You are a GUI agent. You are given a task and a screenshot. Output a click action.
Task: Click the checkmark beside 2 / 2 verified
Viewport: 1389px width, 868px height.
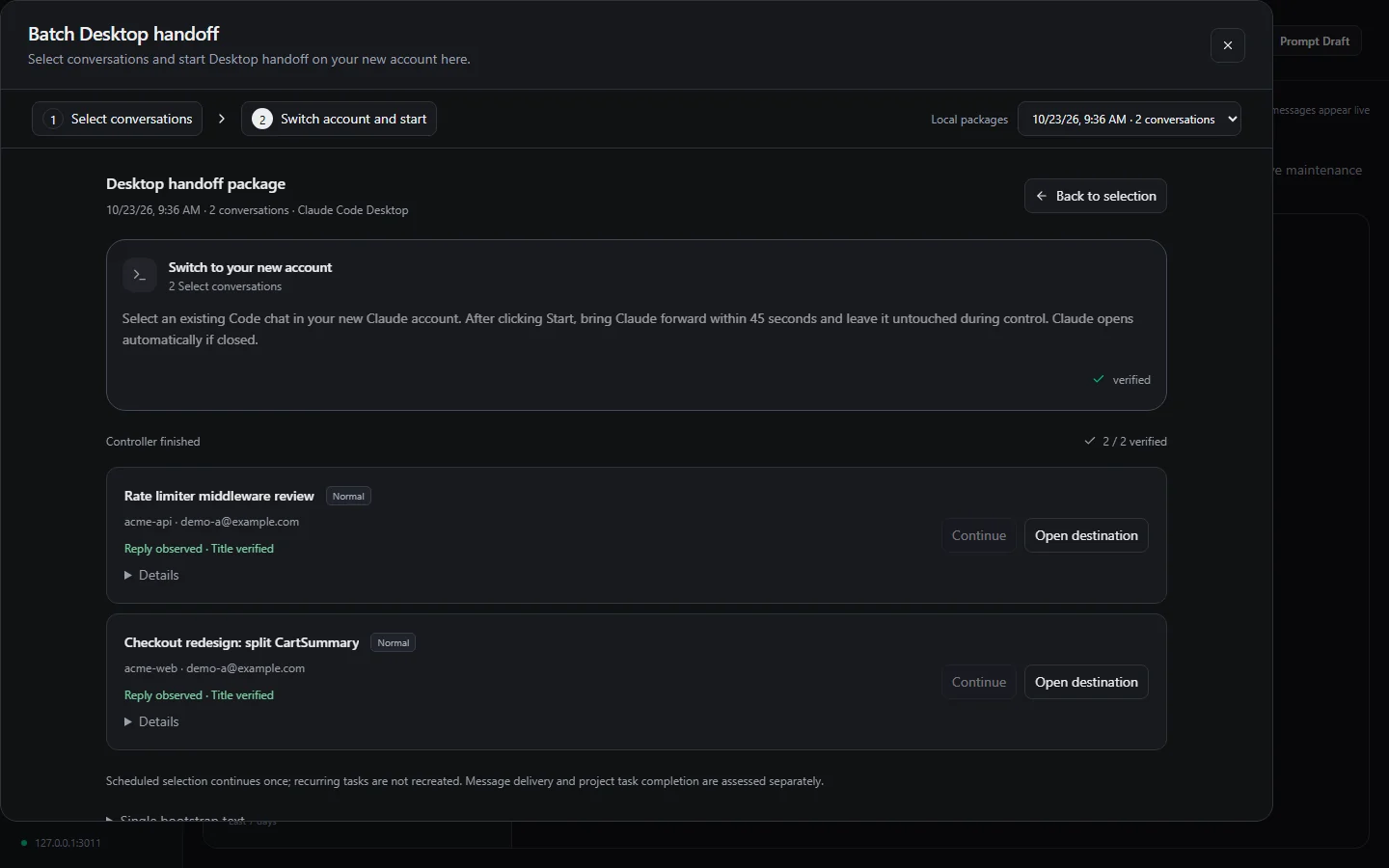tap(1090, 441)
